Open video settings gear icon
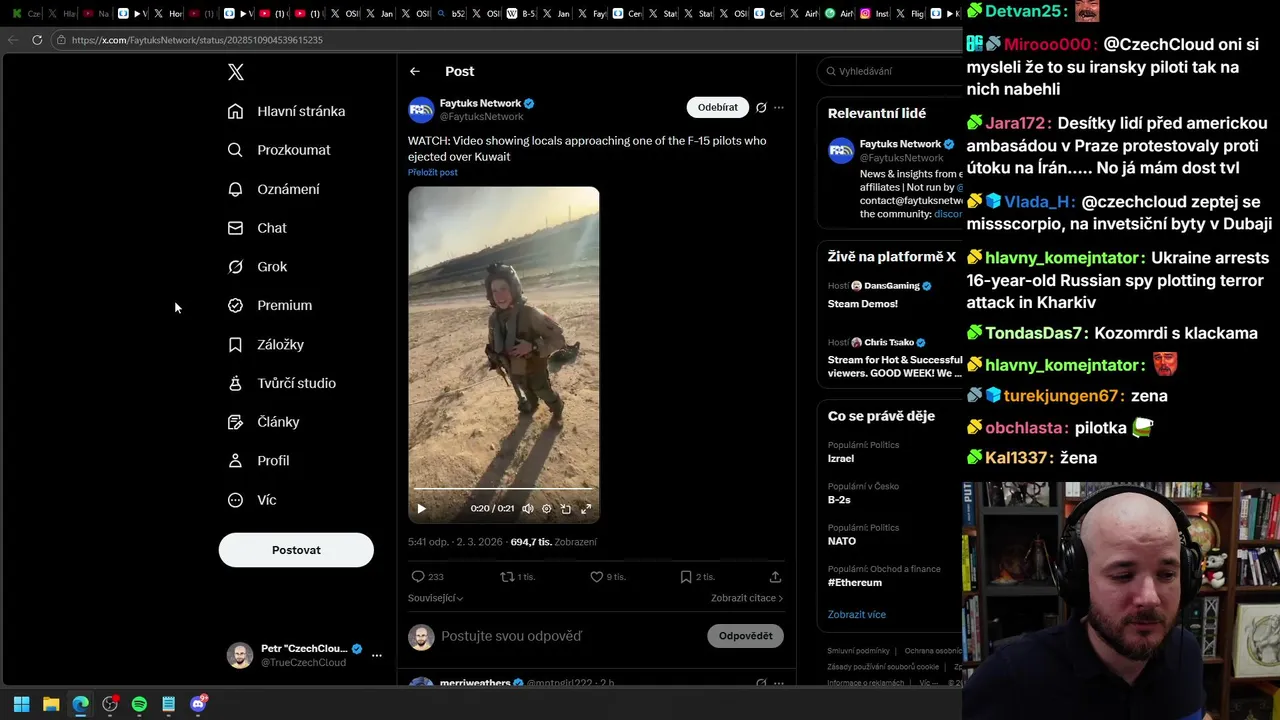The width and height of the screenshot is (1280, 720). click(x=546, y=509)
